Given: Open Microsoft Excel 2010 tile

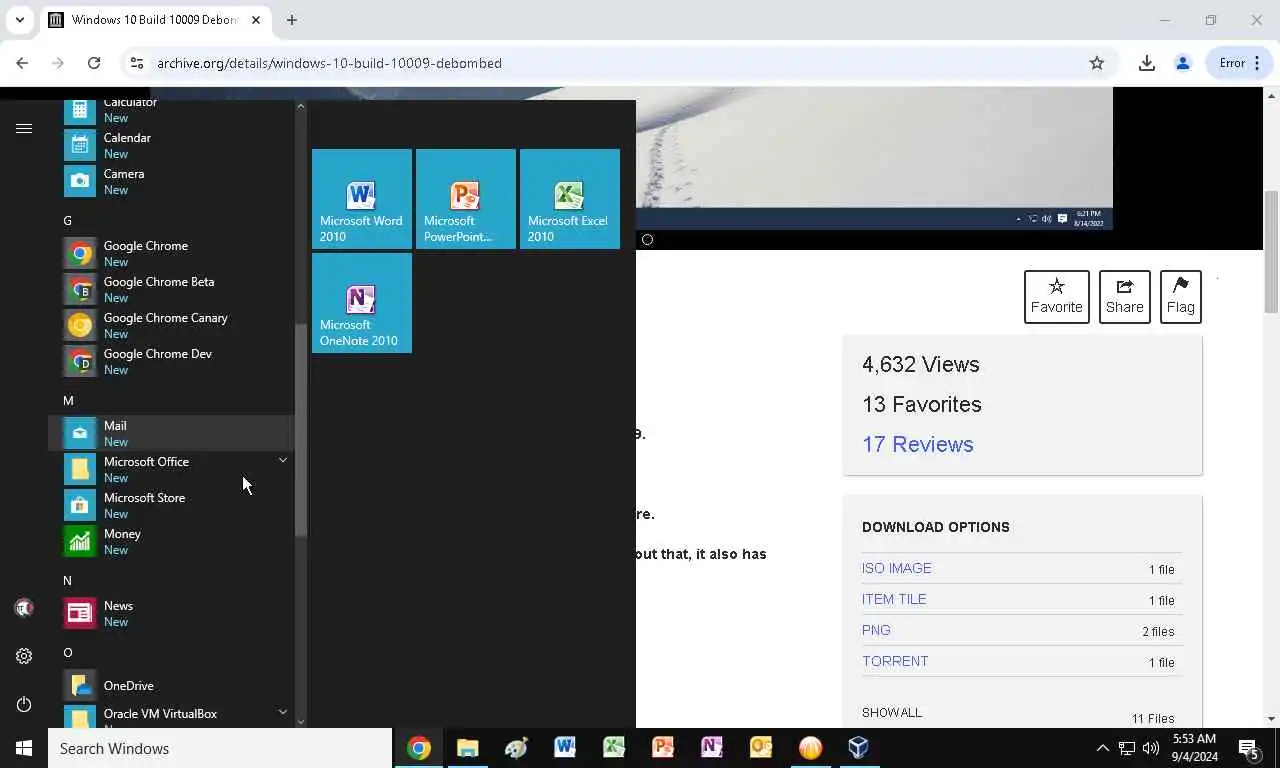Looking at the screenshot, I should [570, 199].
